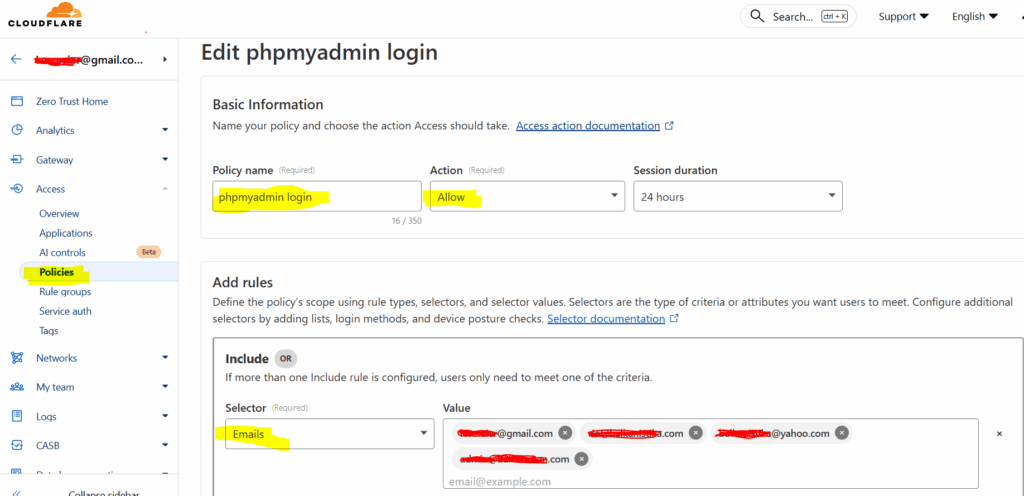Open the Access Overview page
1024x496 pixels.
point(59,213)
